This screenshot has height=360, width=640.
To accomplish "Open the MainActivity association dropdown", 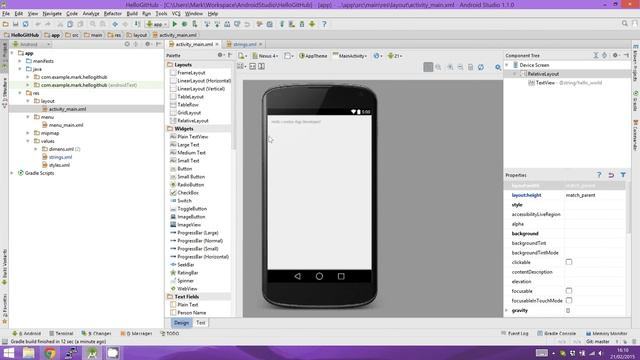I will click(x=350, y=56).
